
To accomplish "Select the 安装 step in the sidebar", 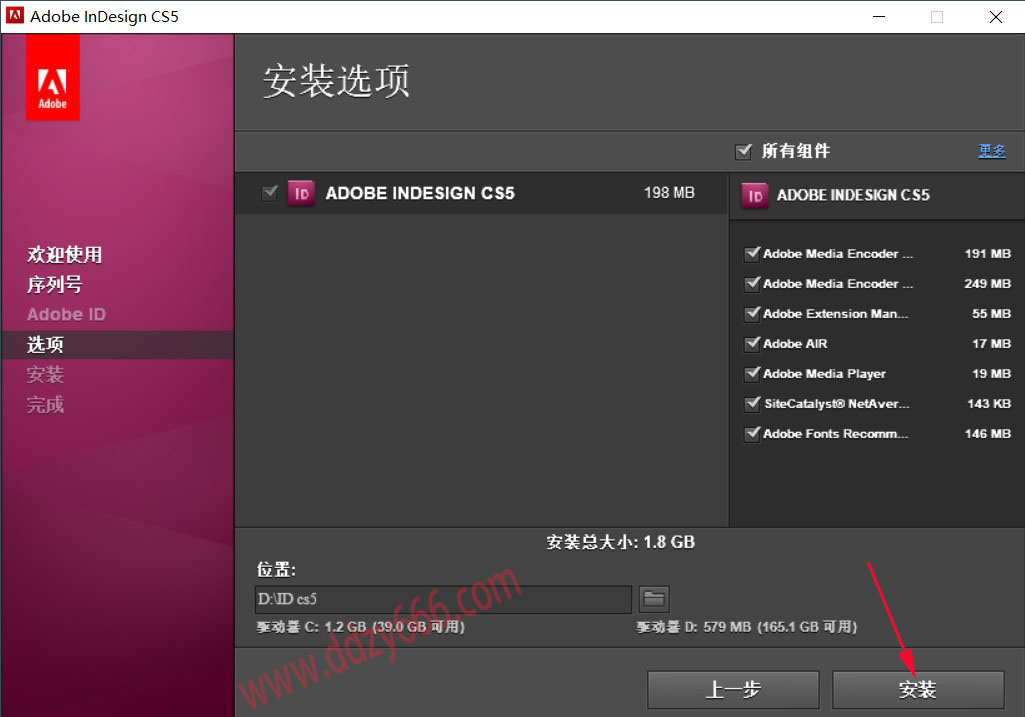I will coord(45,375).
